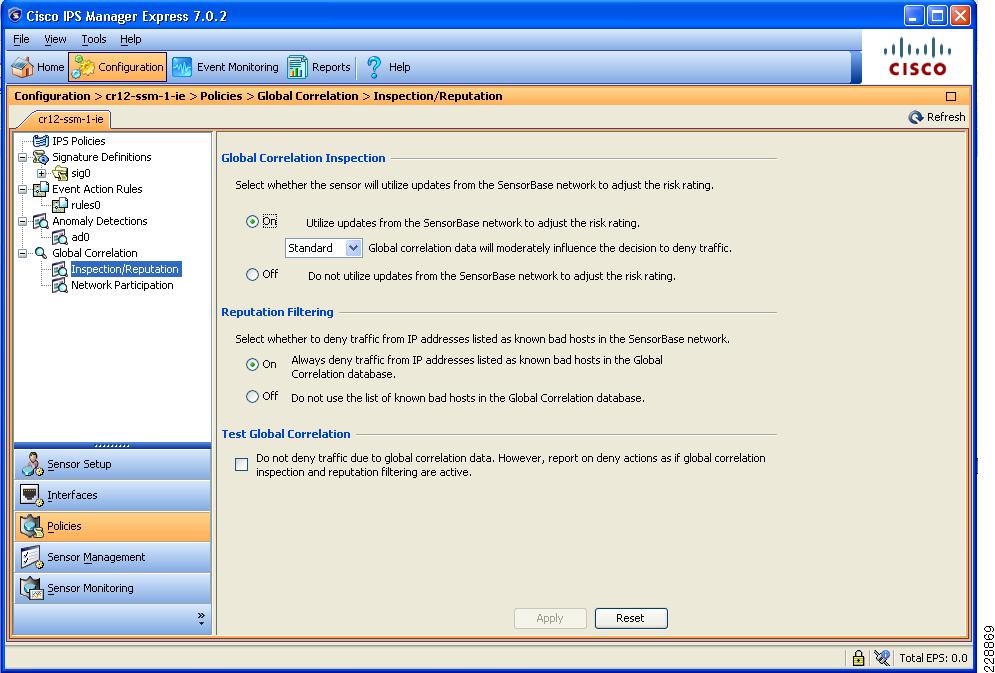Switch to the cr12-ssm-1-ie tab
The width and height of the screenshot is (995, 673).
click(70, 119)
